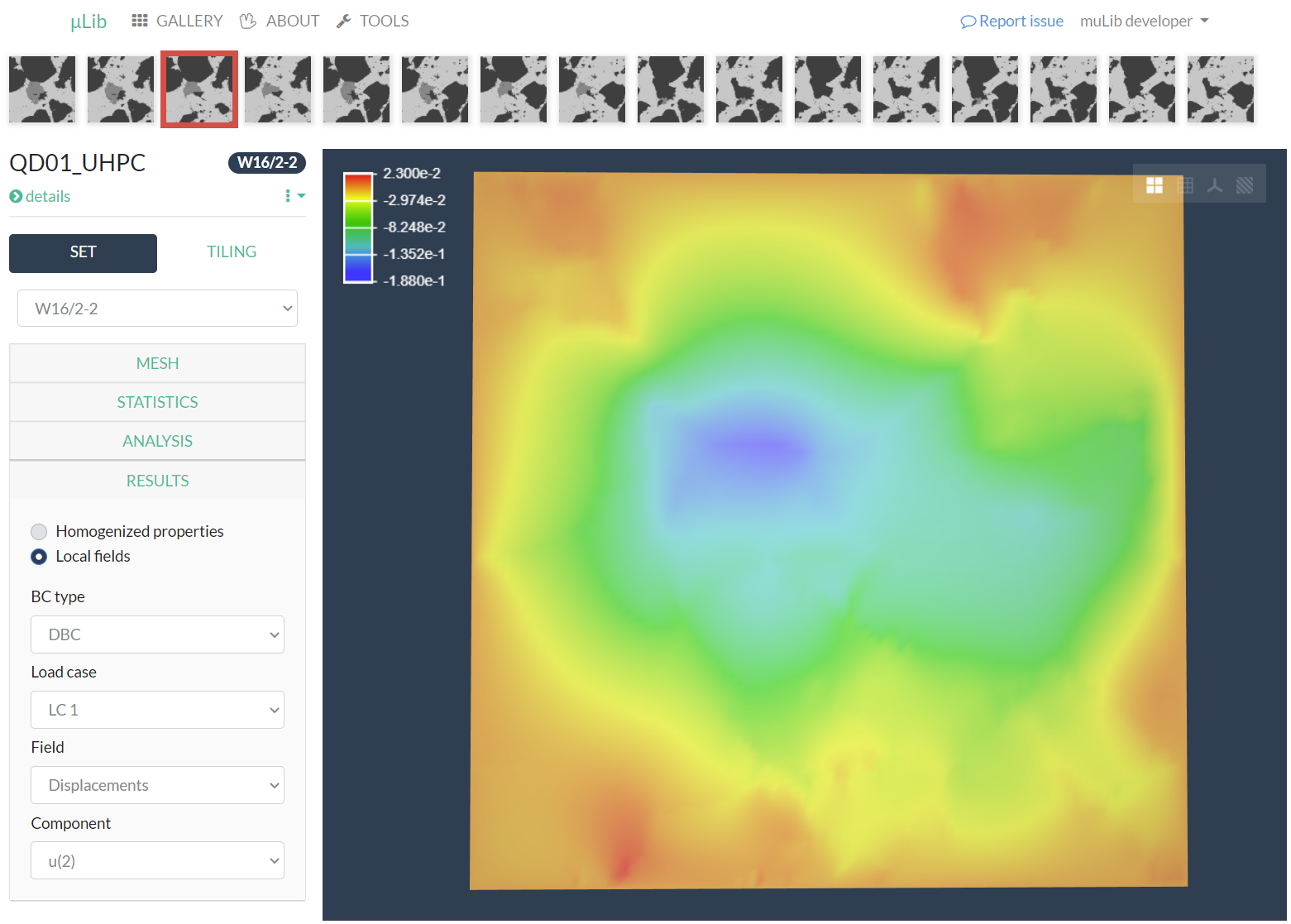Click the Report issue speech bubble icon
The image size is (1291, 924).
pyautogui.click(x=968, y=22)
